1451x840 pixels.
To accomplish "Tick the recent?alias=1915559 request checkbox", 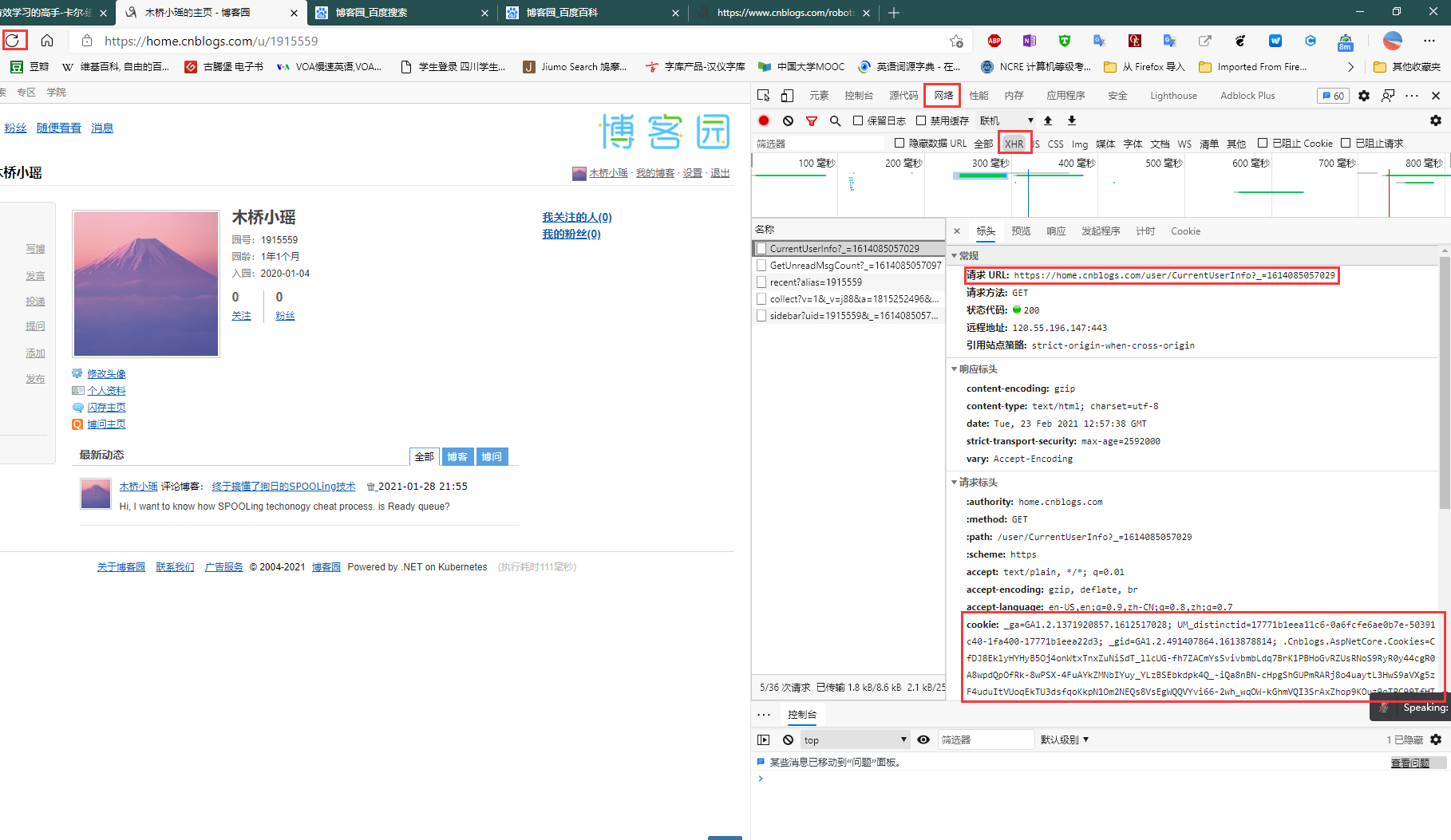I will [761, 282].
